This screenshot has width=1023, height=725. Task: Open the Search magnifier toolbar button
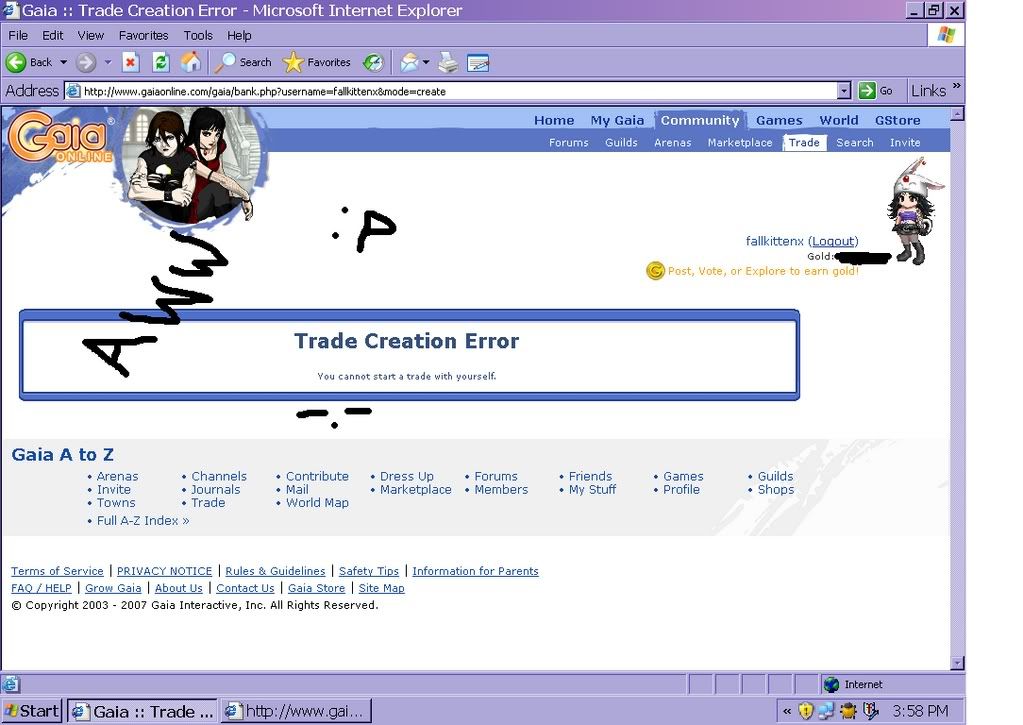tap(243, 63)
